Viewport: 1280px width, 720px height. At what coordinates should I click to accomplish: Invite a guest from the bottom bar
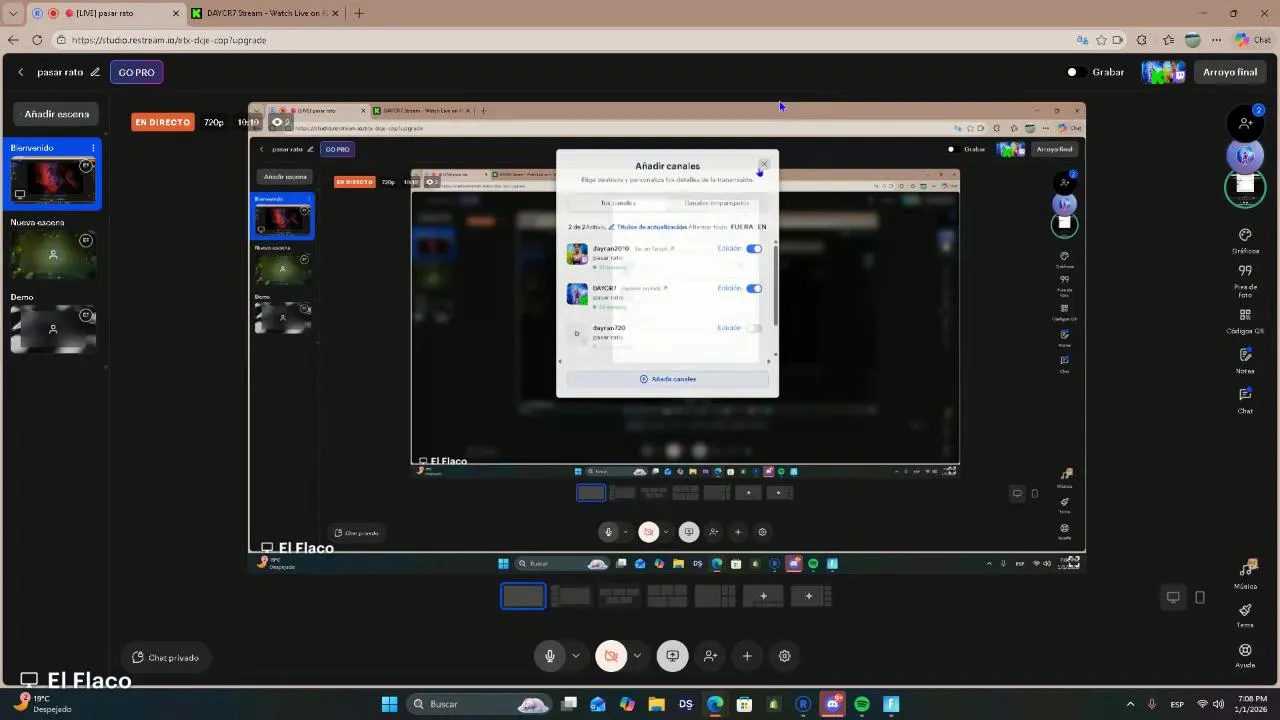click(710, 656)
